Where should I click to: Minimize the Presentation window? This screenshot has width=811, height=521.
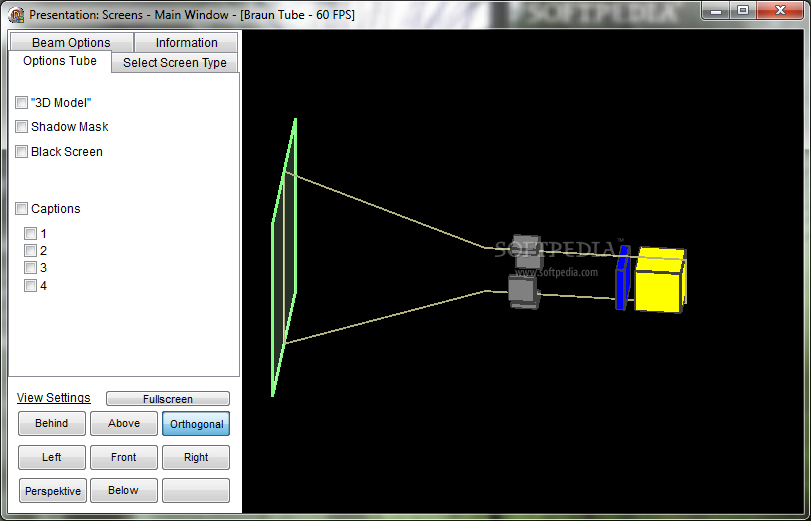[x=717, y=10]
